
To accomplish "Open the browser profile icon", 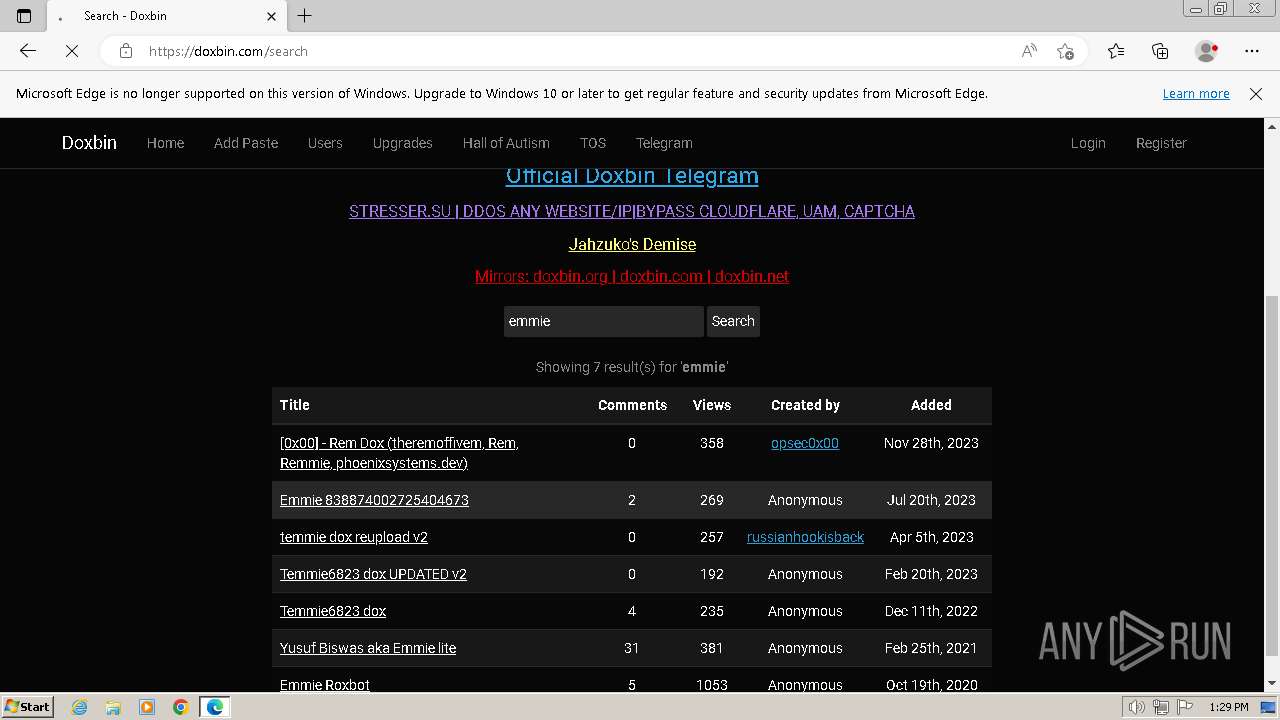I will [1207, 51].
